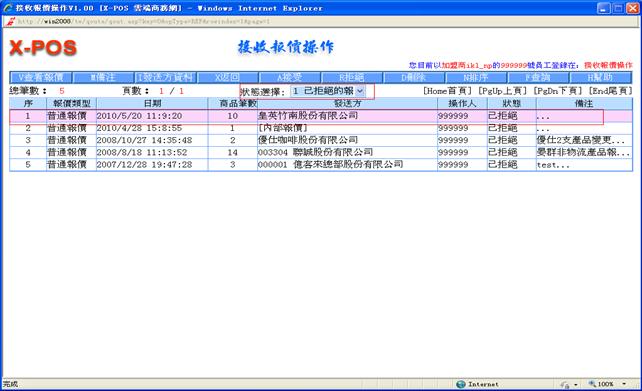The width and height of the screenshot is (642, 391).
Task: Click the page icon in address bar
Action: point(10,21)
